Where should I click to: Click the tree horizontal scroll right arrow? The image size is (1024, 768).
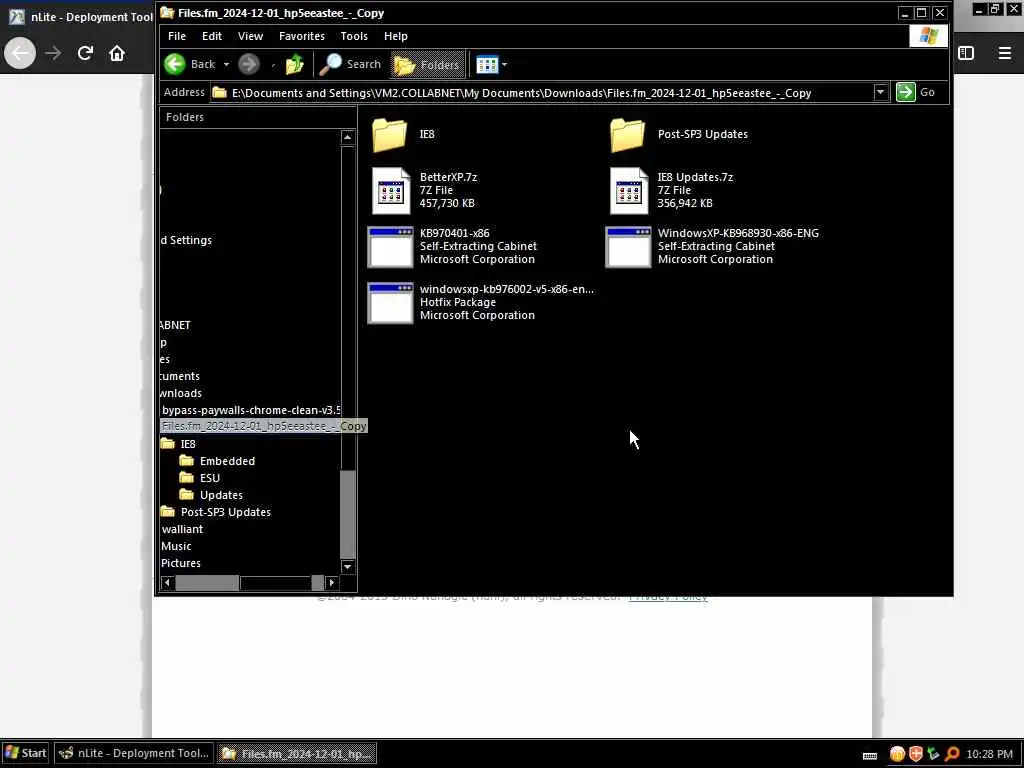pyautogui.click(x=332, y=583)
